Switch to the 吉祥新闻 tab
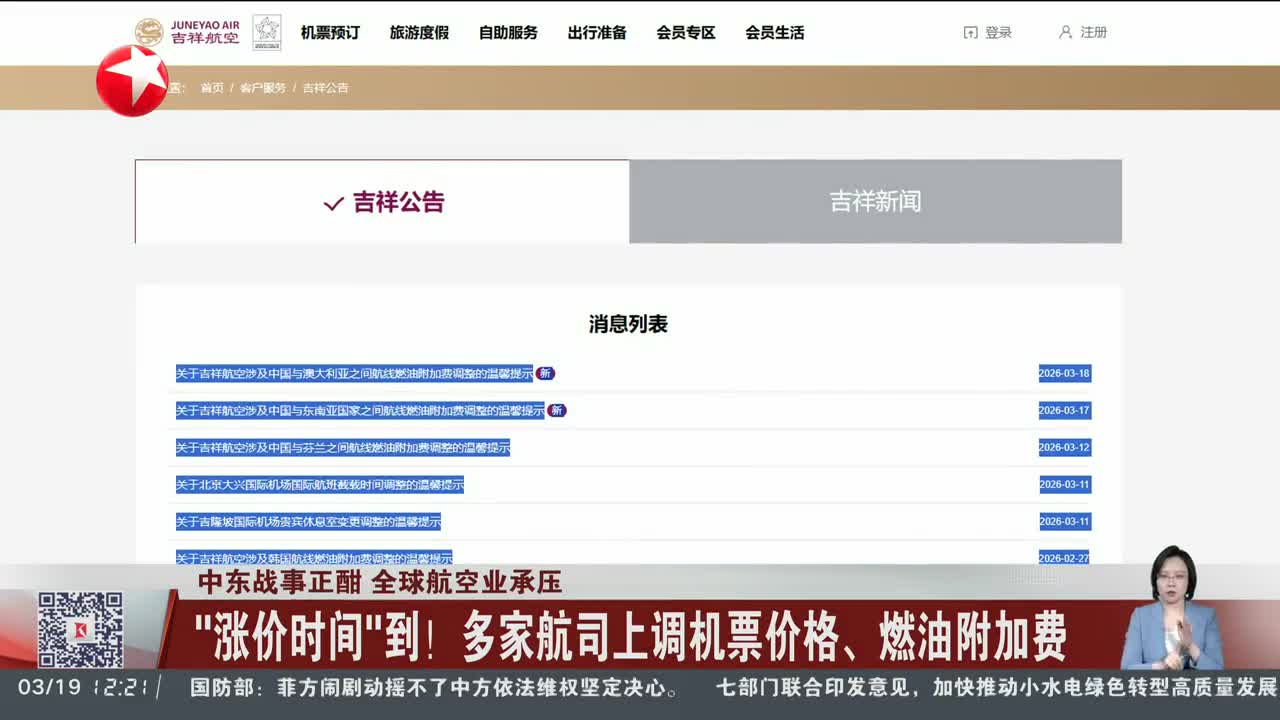Viewport: 1280px width, 720px height. pos(875,202)
